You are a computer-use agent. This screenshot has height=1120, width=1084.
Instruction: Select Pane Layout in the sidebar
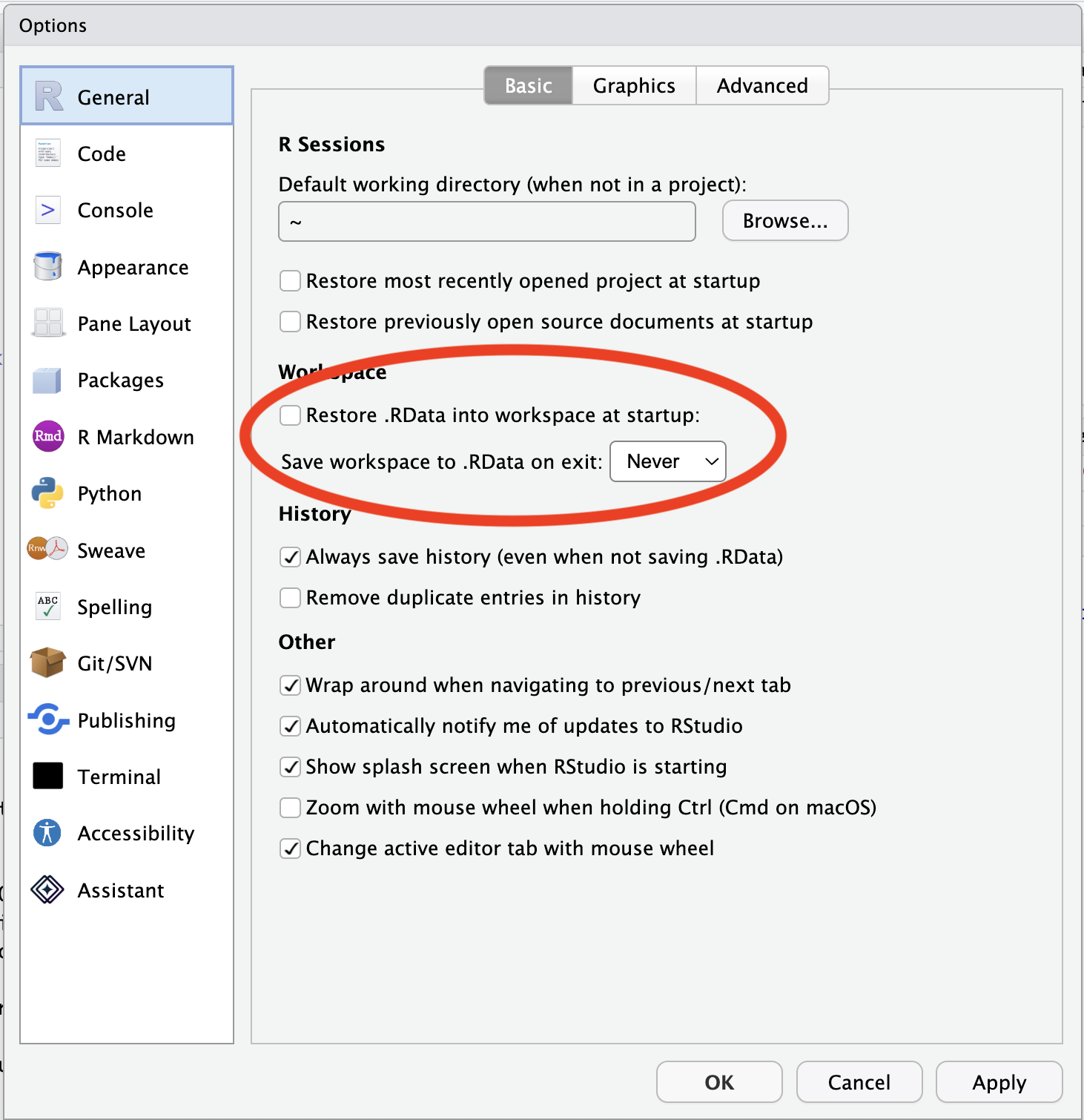(127, 323)
